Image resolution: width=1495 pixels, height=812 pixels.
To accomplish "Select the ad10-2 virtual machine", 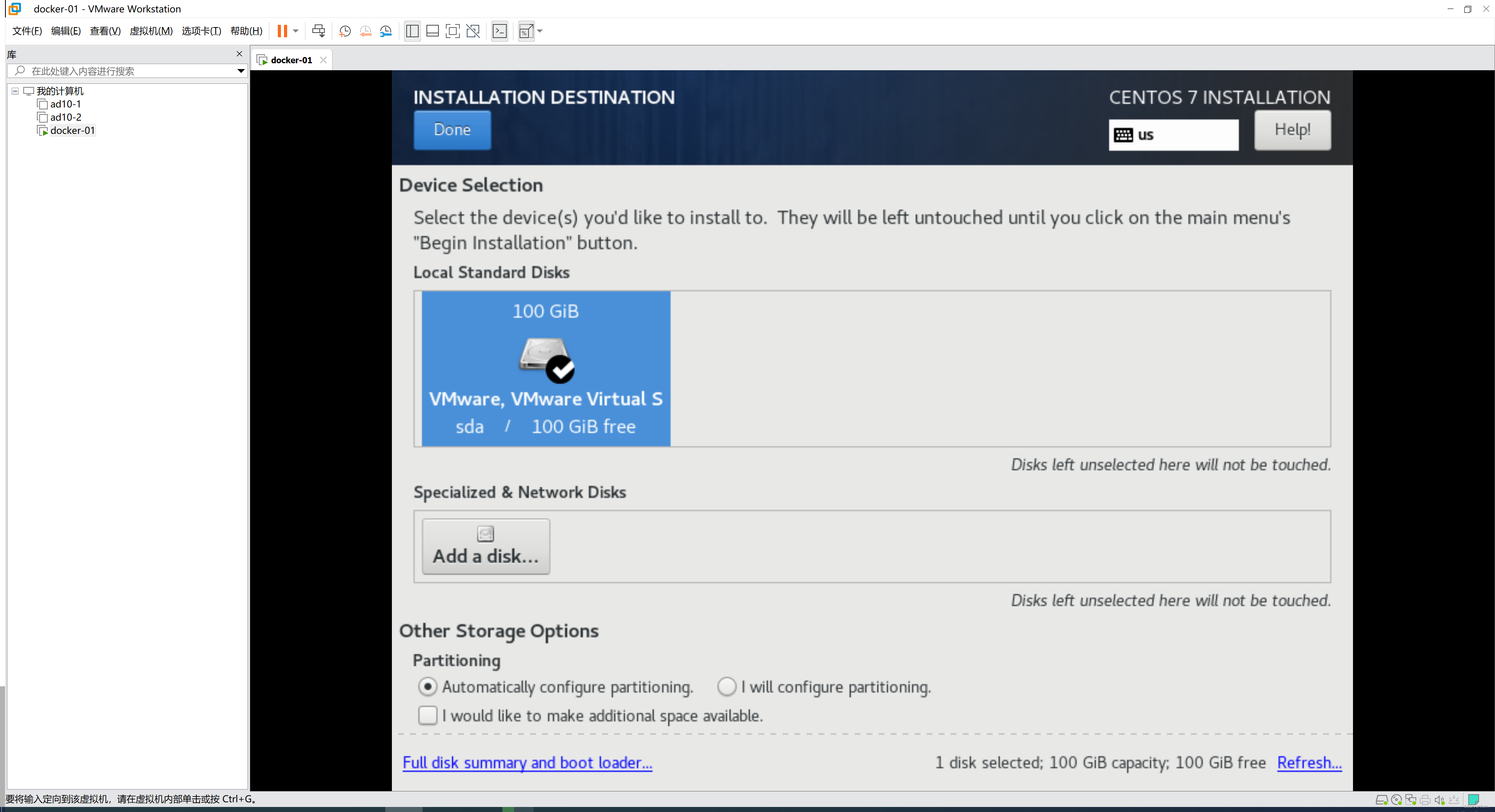I will click(x=66, y=117).
